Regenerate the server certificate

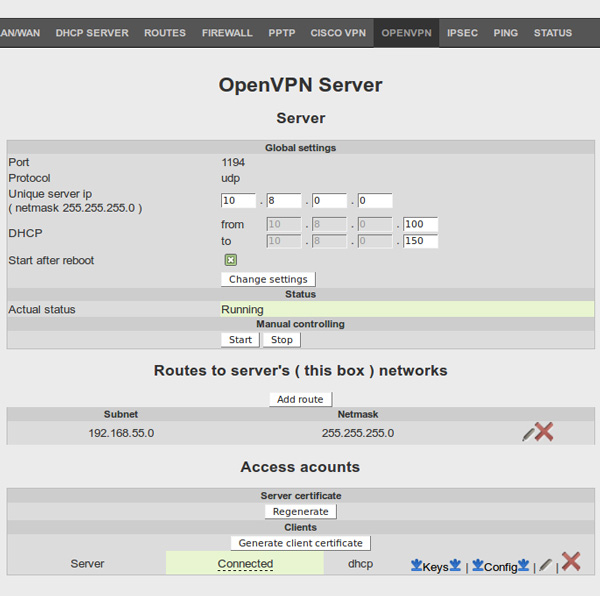pos(301,511)
